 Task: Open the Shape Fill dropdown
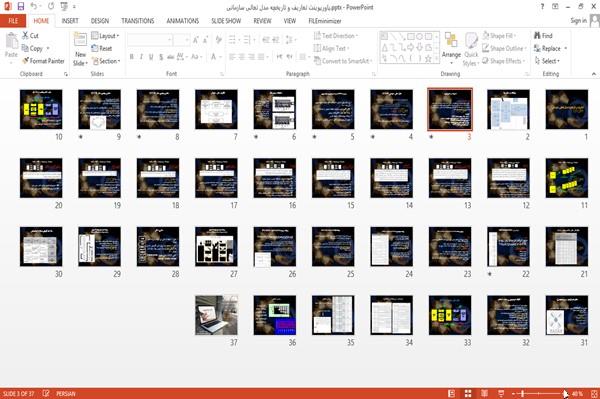point(499,36)
